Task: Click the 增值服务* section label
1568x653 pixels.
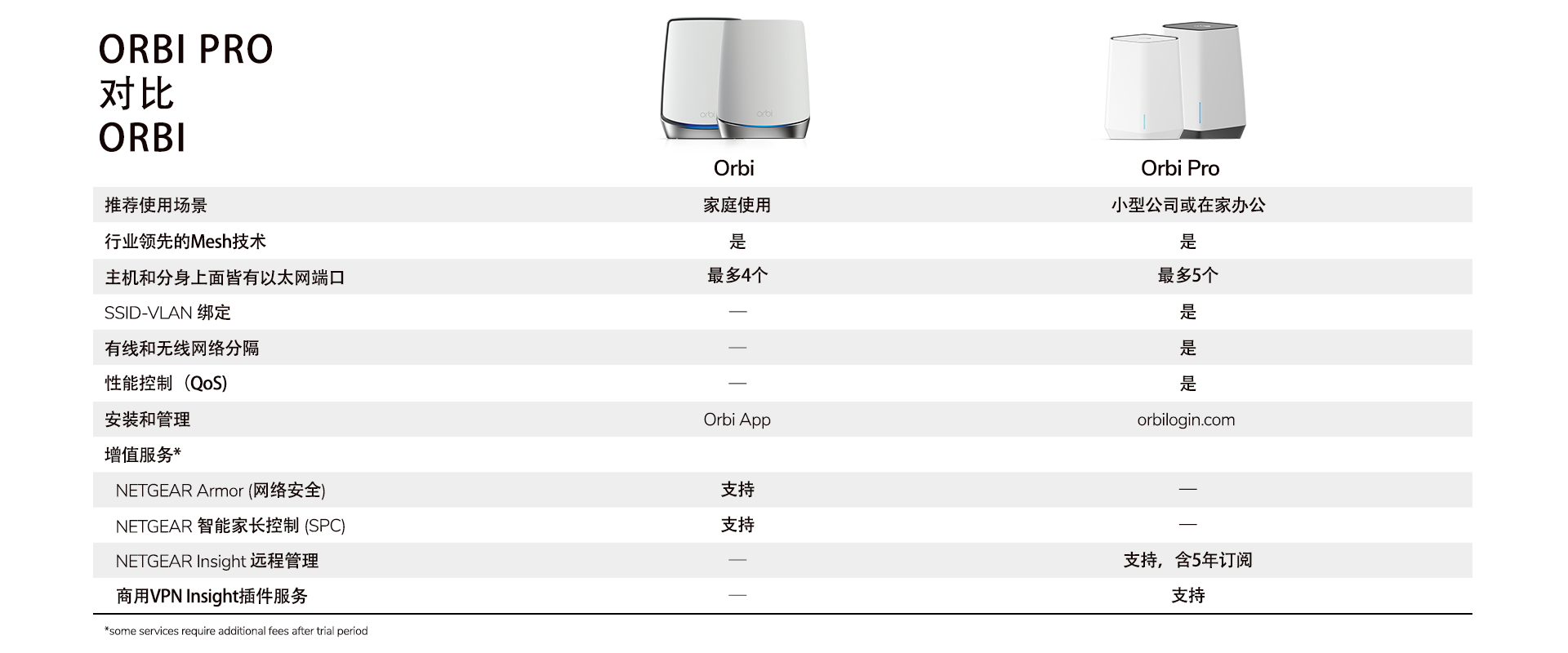Action: click(x=142, y=455)
